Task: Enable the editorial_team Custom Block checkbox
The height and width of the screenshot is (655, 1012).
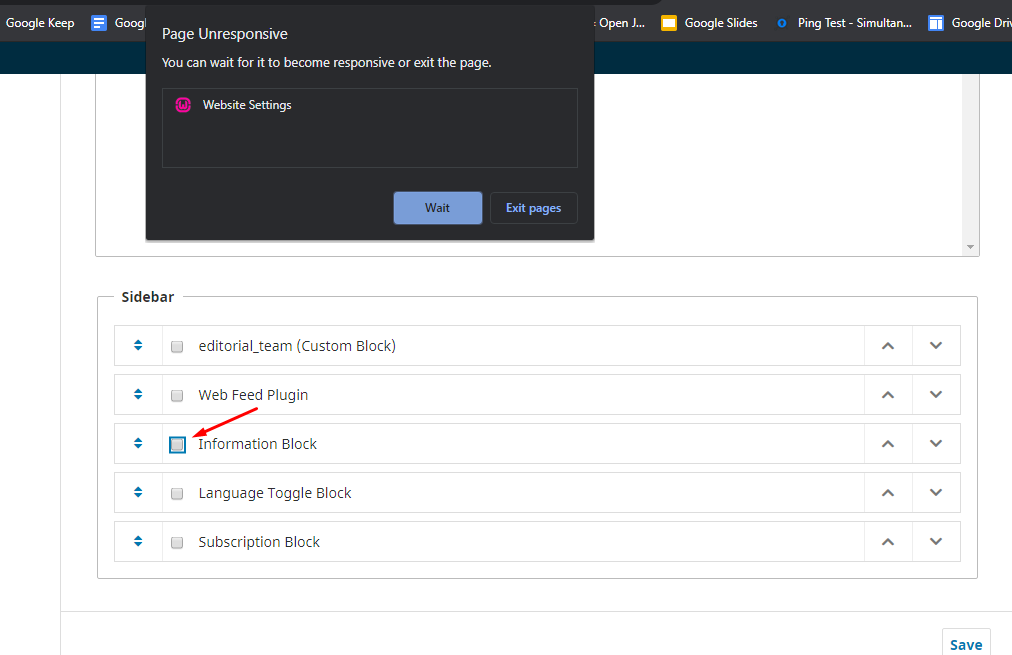Action: coord(177,347)
